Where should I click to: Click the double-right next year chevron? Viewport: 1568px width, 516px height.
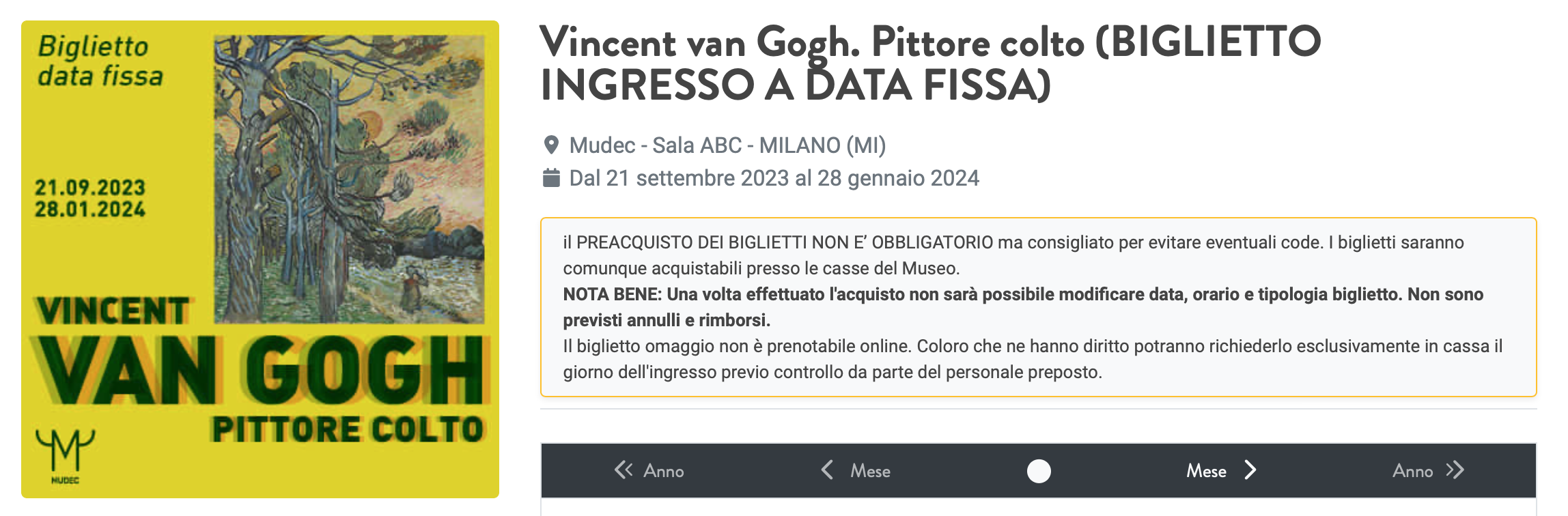point(1455,470)
